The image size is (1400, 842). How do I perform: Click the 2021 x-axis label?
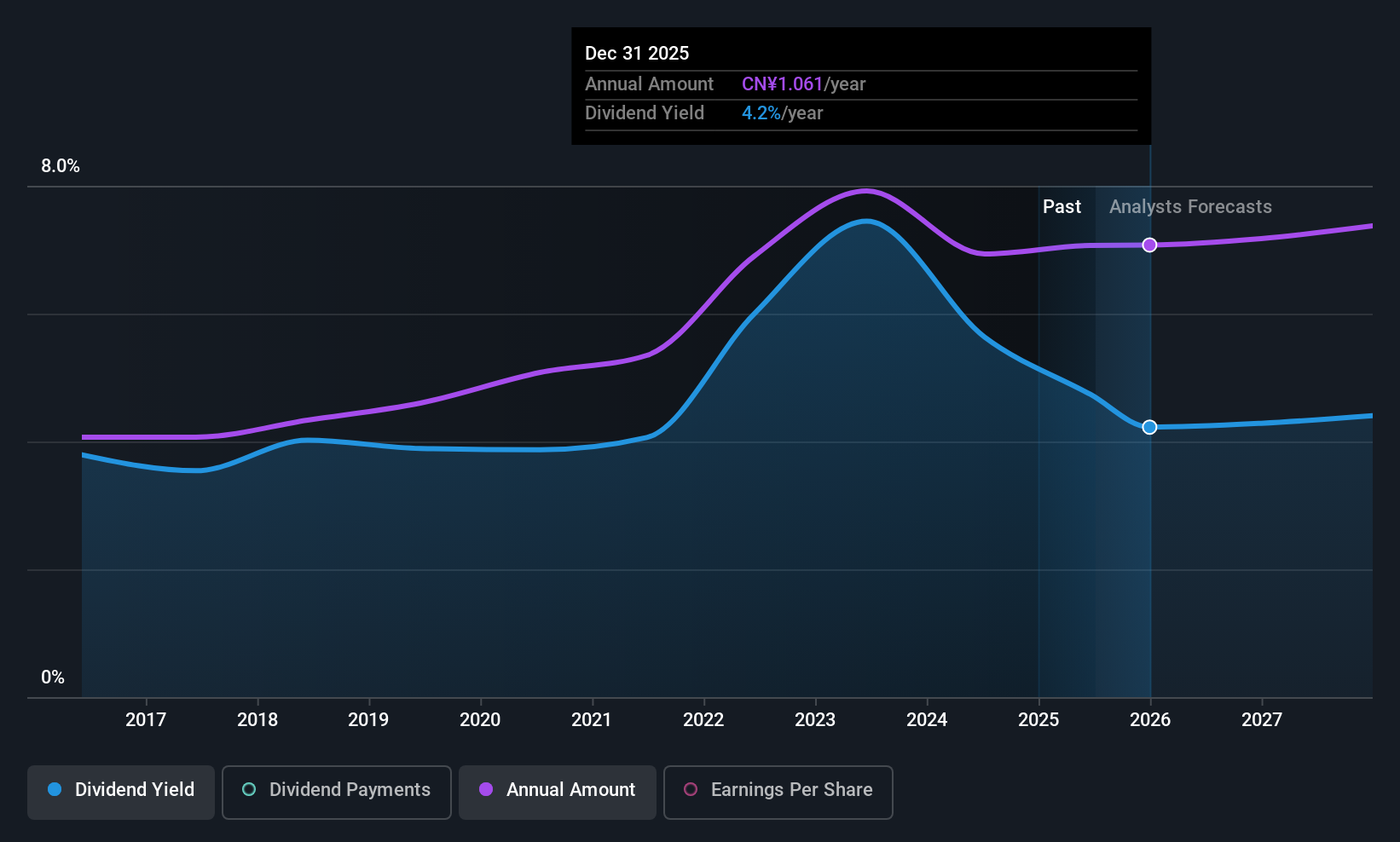592,720
